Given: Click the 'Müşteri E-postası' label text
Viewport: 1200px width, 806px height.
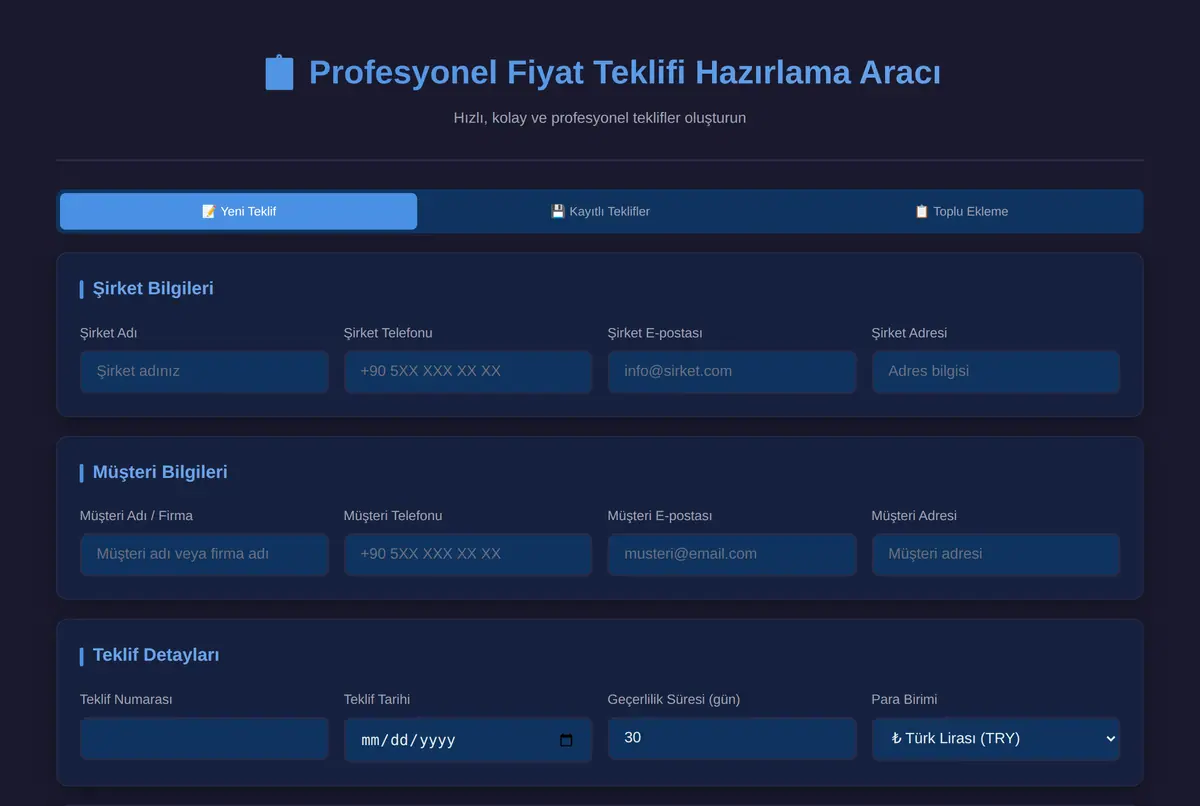Looking at the screenshot, I should pyautogui.click(x=660, y=516).
